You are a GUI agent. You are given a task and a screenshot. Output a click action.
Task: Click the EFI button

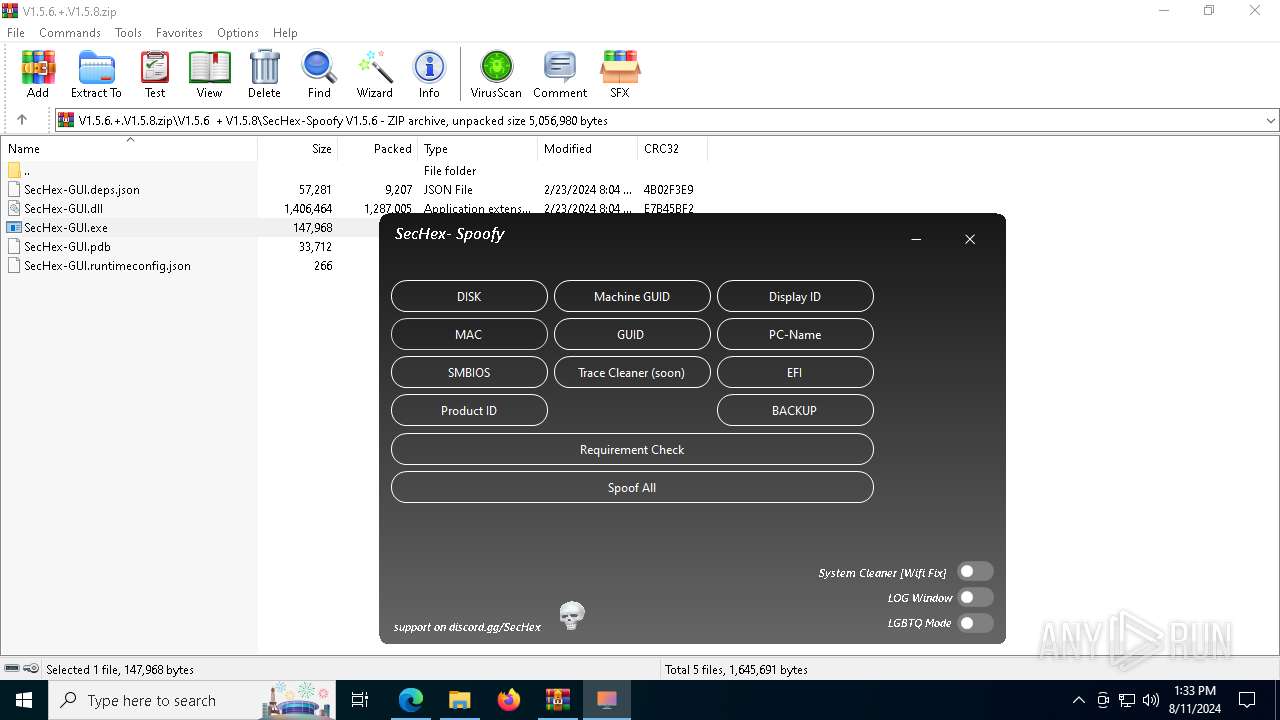795,372
